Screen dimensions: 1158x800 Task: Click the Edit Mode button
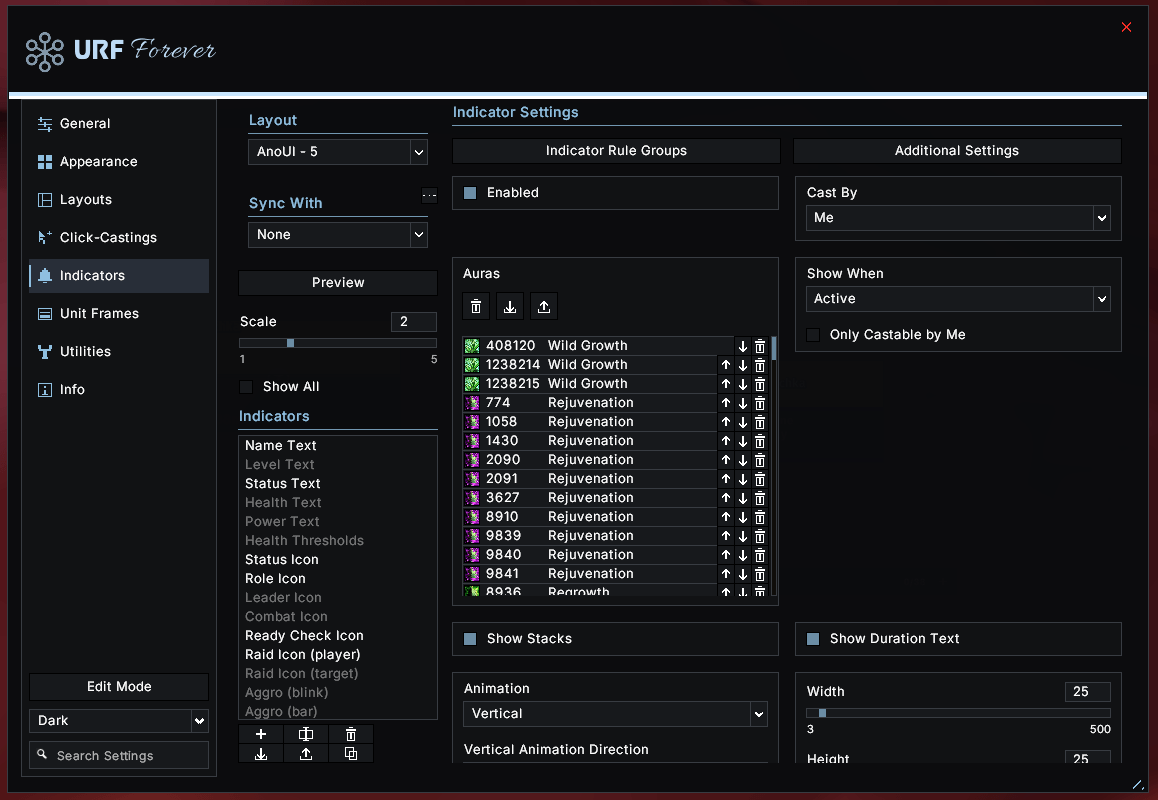point(119,687)
